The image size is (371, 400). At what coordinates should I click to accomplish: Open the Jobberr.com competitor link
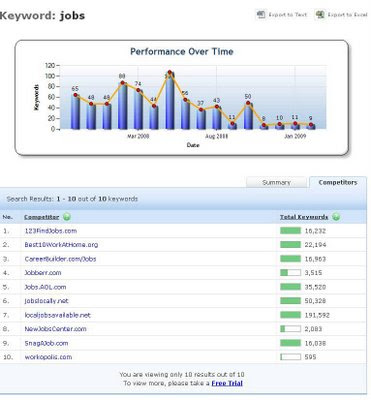43,273
